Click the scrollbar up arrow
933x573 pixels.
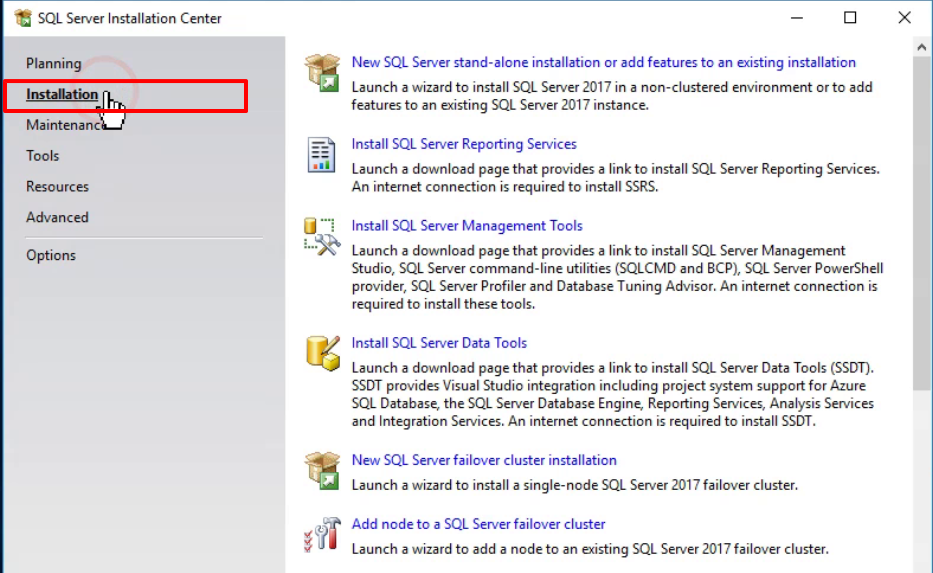(922, 47)
